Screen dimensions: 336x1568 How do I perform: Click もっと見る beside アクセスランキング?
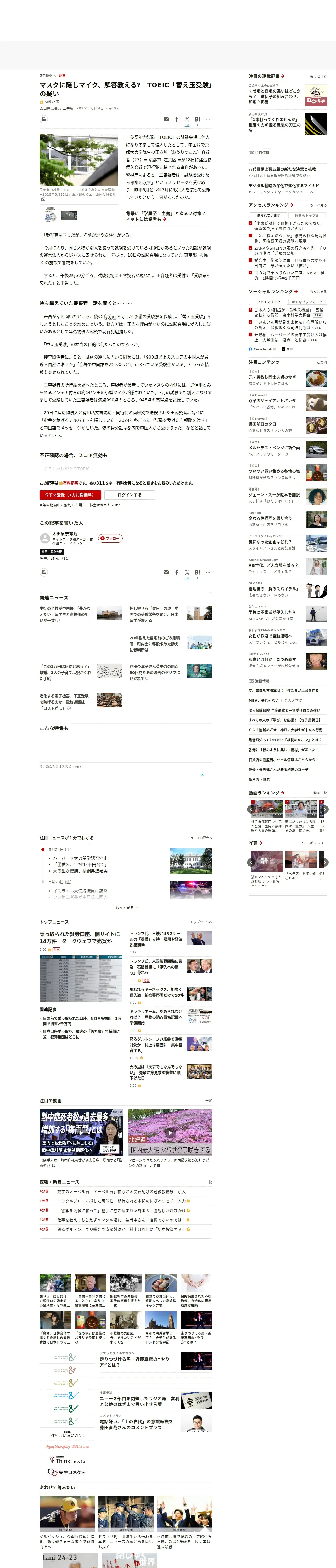pos(318,205)
